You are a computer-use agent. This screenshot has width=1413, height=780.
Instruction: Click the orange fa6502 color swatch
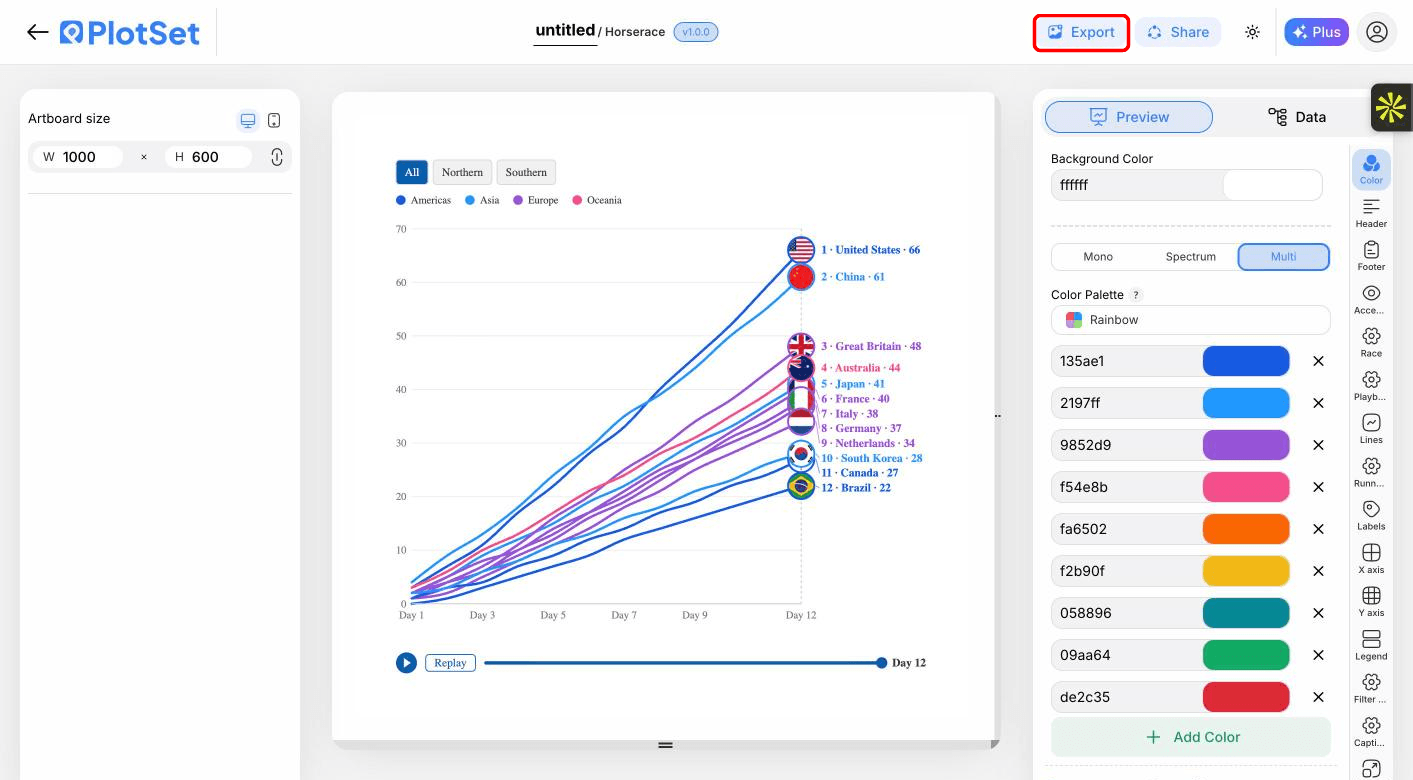click(1246, 529)
